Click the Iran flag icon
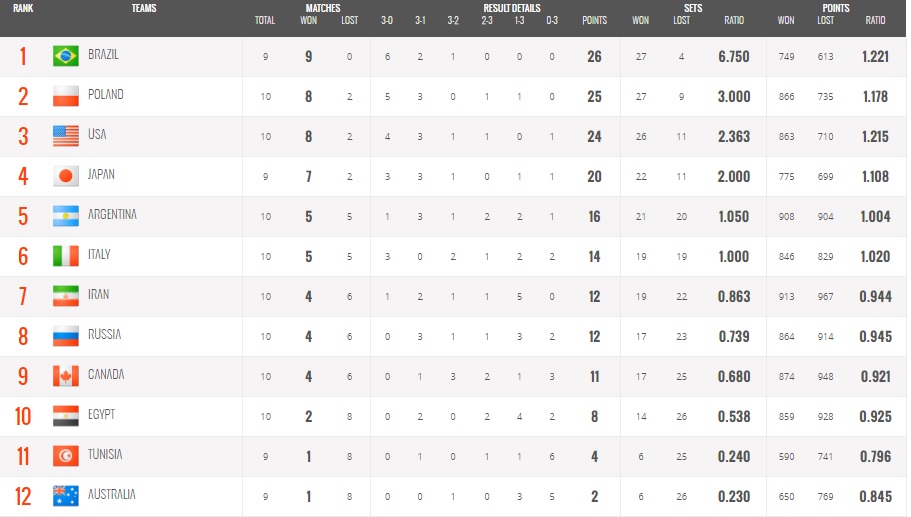The image size is (911, 517). coord(66,296)
